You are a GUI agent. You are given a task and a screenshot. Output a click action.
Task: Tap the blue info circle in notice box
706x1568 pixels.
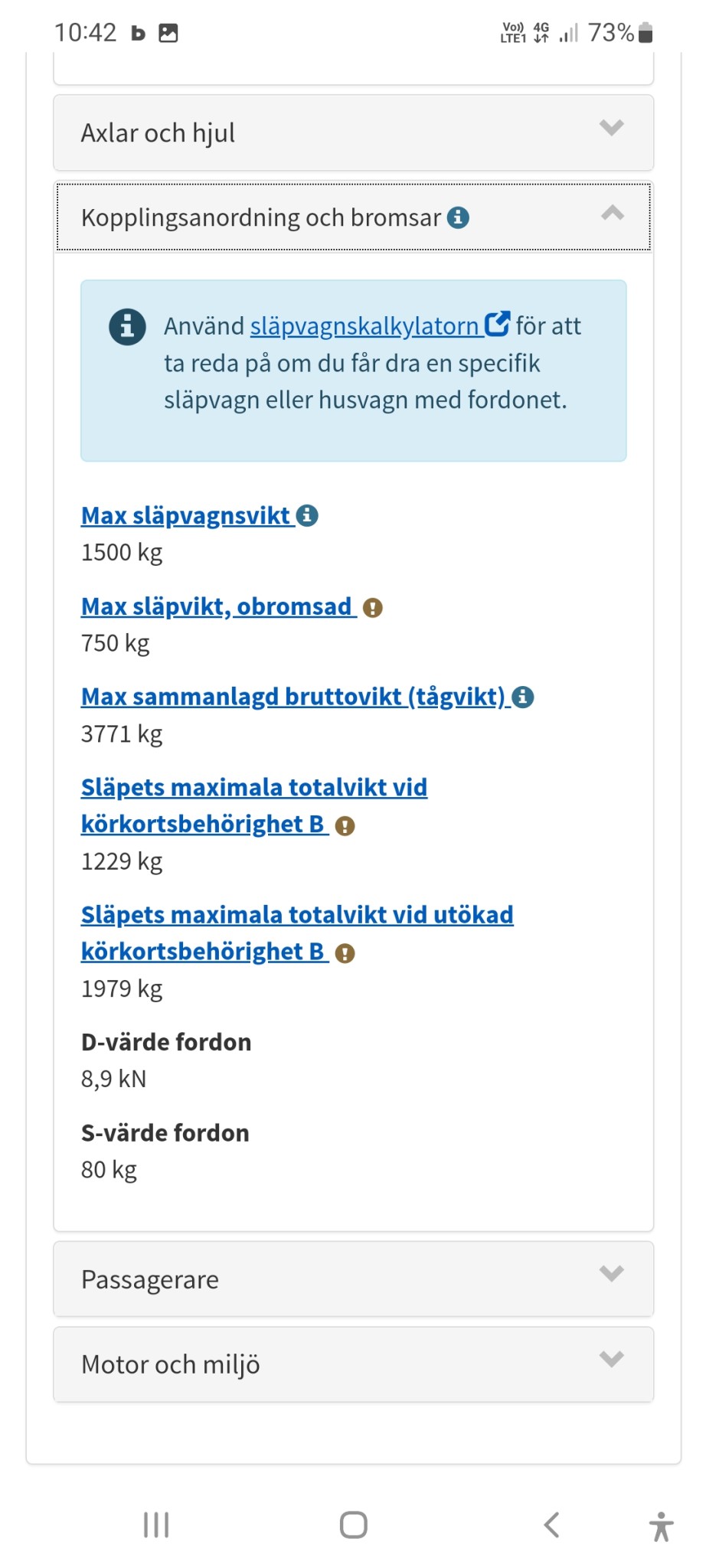click(127, 327)
